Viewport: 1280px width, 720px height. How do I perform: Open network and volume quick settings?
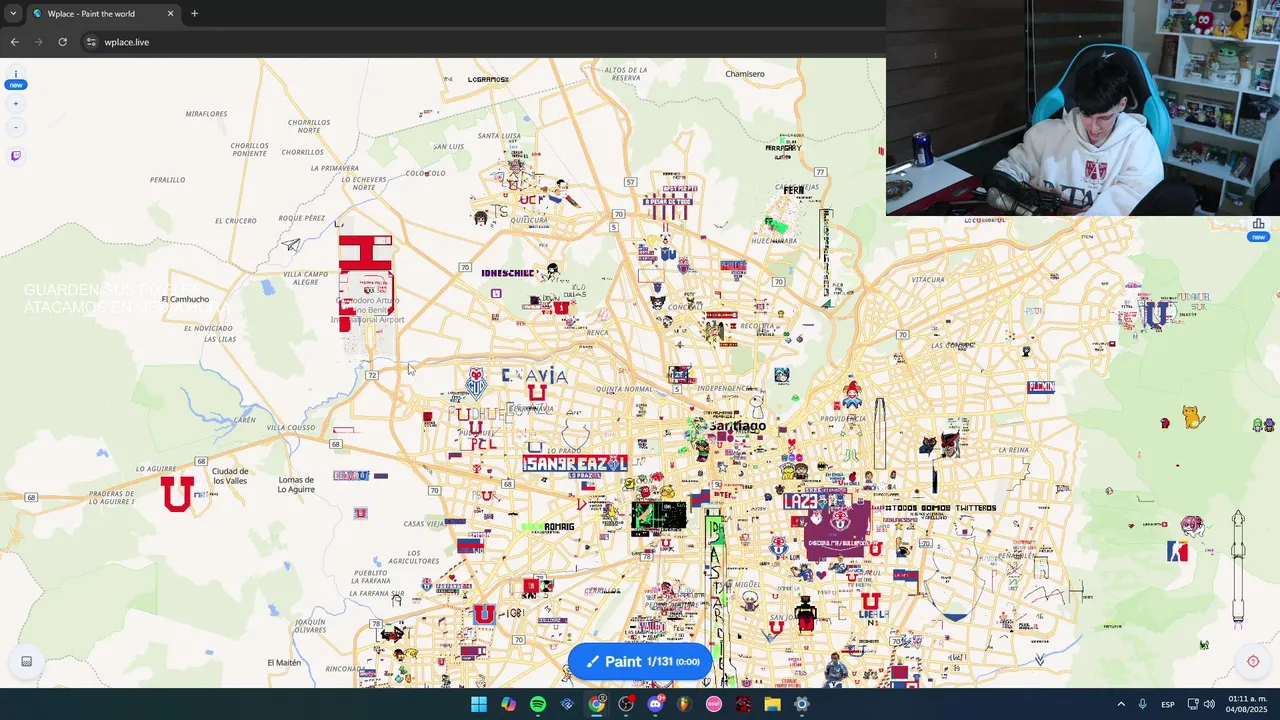[1200, 704]
